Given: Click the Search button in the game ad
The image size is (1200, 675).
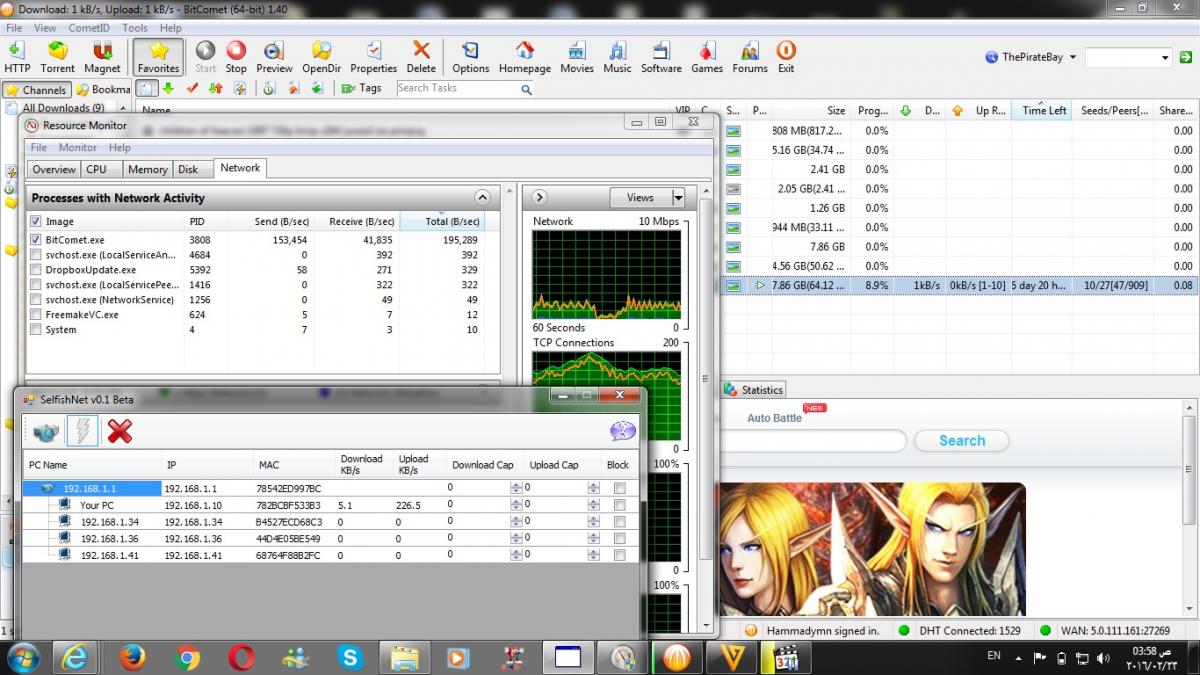Looking at the screenshot, I should click(x=961, y=441).
